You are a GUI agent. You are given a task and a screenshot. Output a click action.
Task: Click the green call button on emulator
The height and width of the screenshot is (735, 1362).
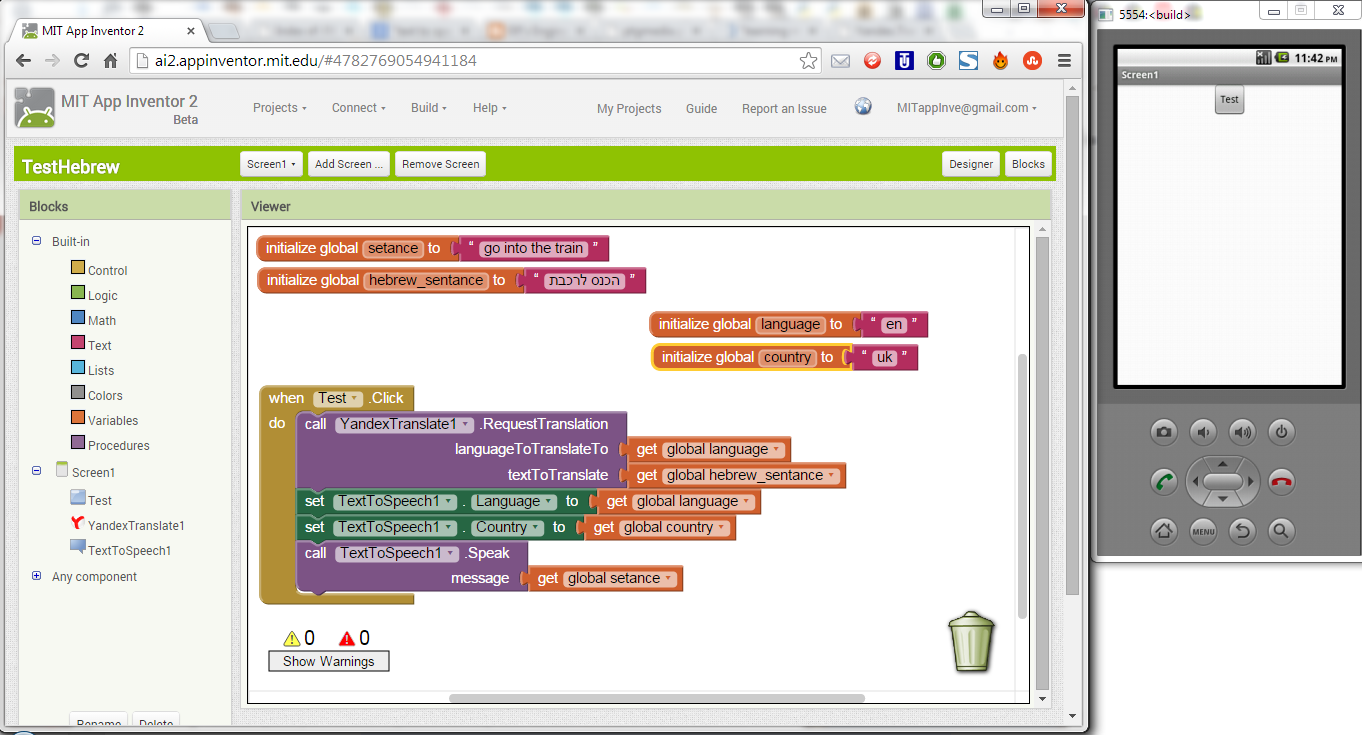pyautogui.click(x=1164, y=481)
